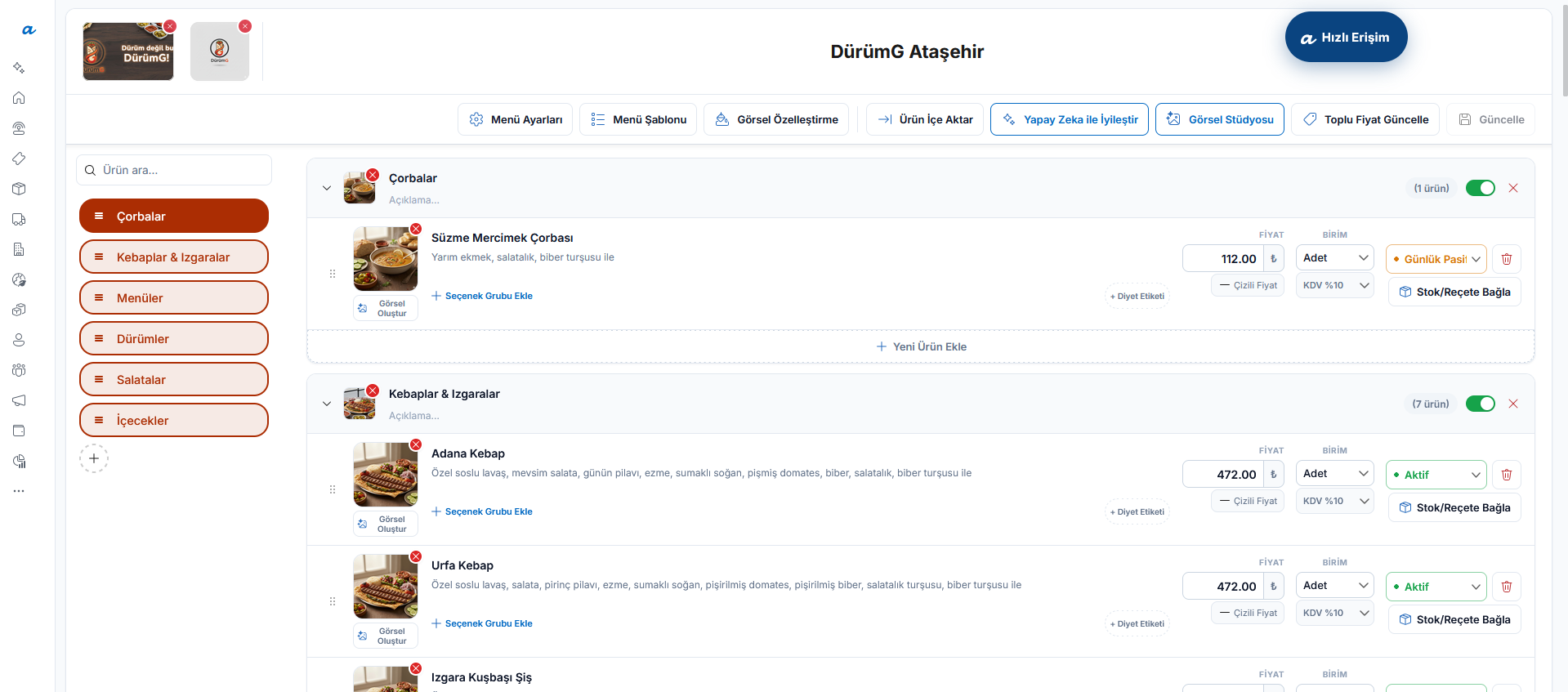Click Görsel Oluştur under Adana Kebap image

pyautogui.click(x=386, y=524)
